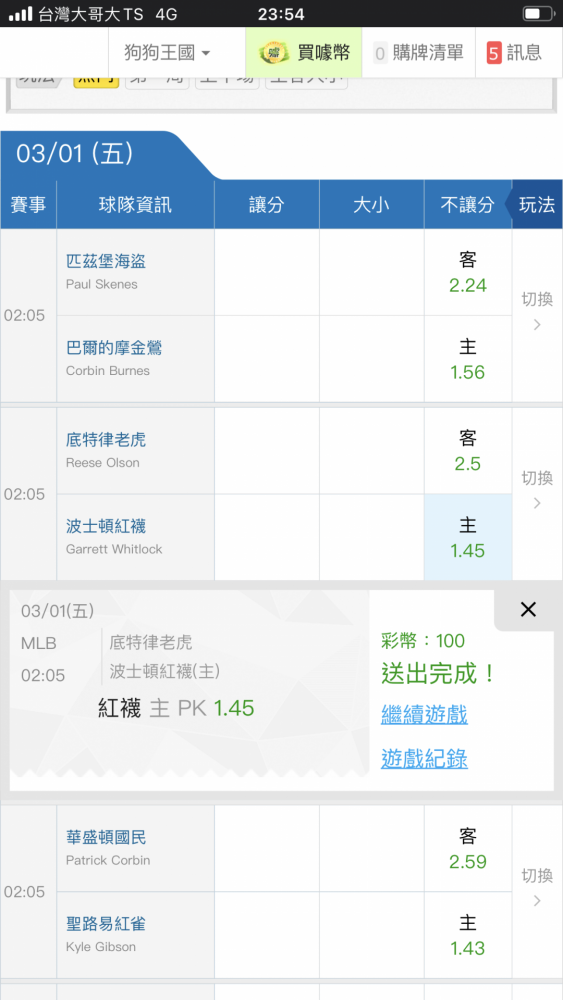563x1000 pixels.
Task: Close the bet confirmation slip
Action: click(528, 610)
